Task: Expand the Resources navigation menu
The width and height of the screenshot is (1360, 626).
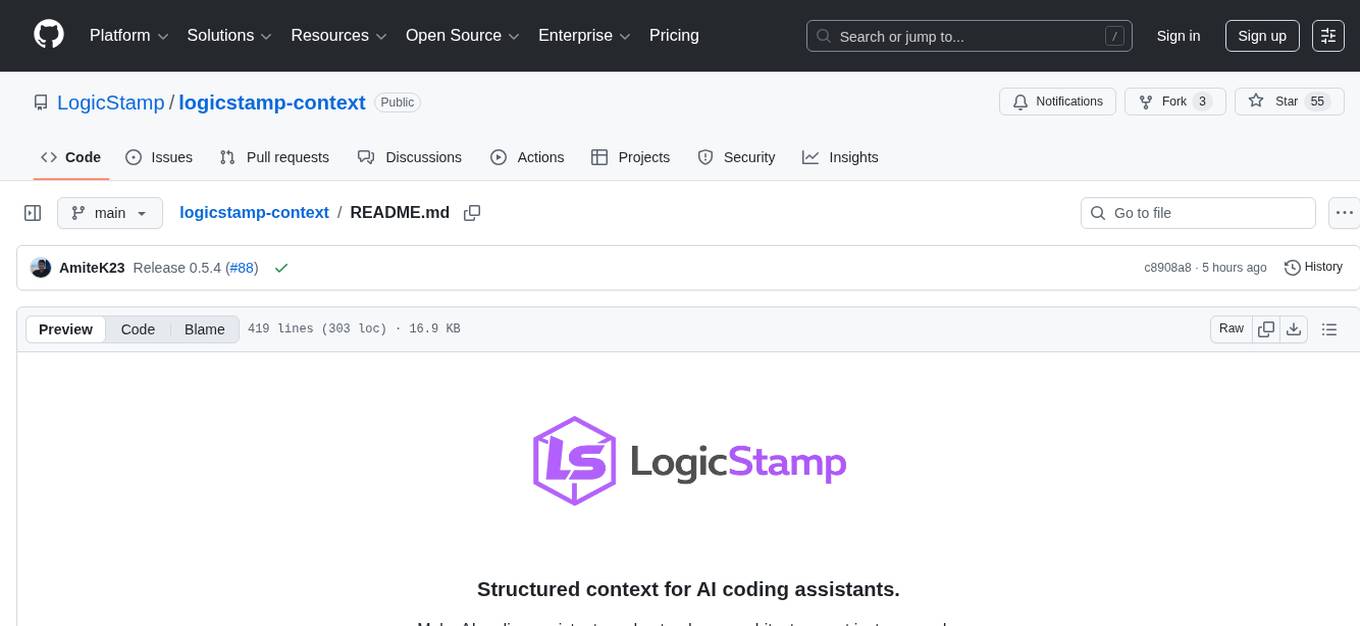Action: click(x=338, y=35)
